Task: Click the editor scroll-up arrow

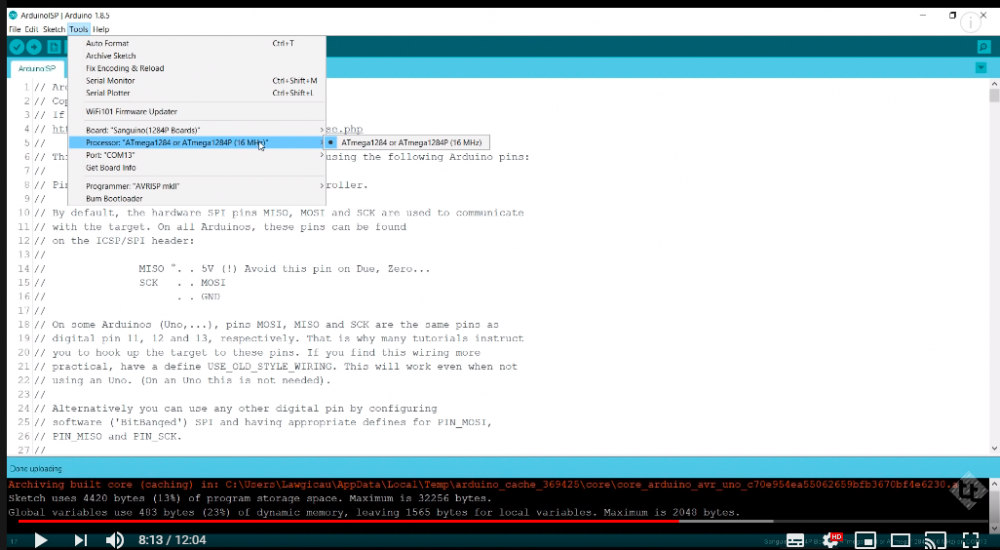Action: tap(994, 83)
